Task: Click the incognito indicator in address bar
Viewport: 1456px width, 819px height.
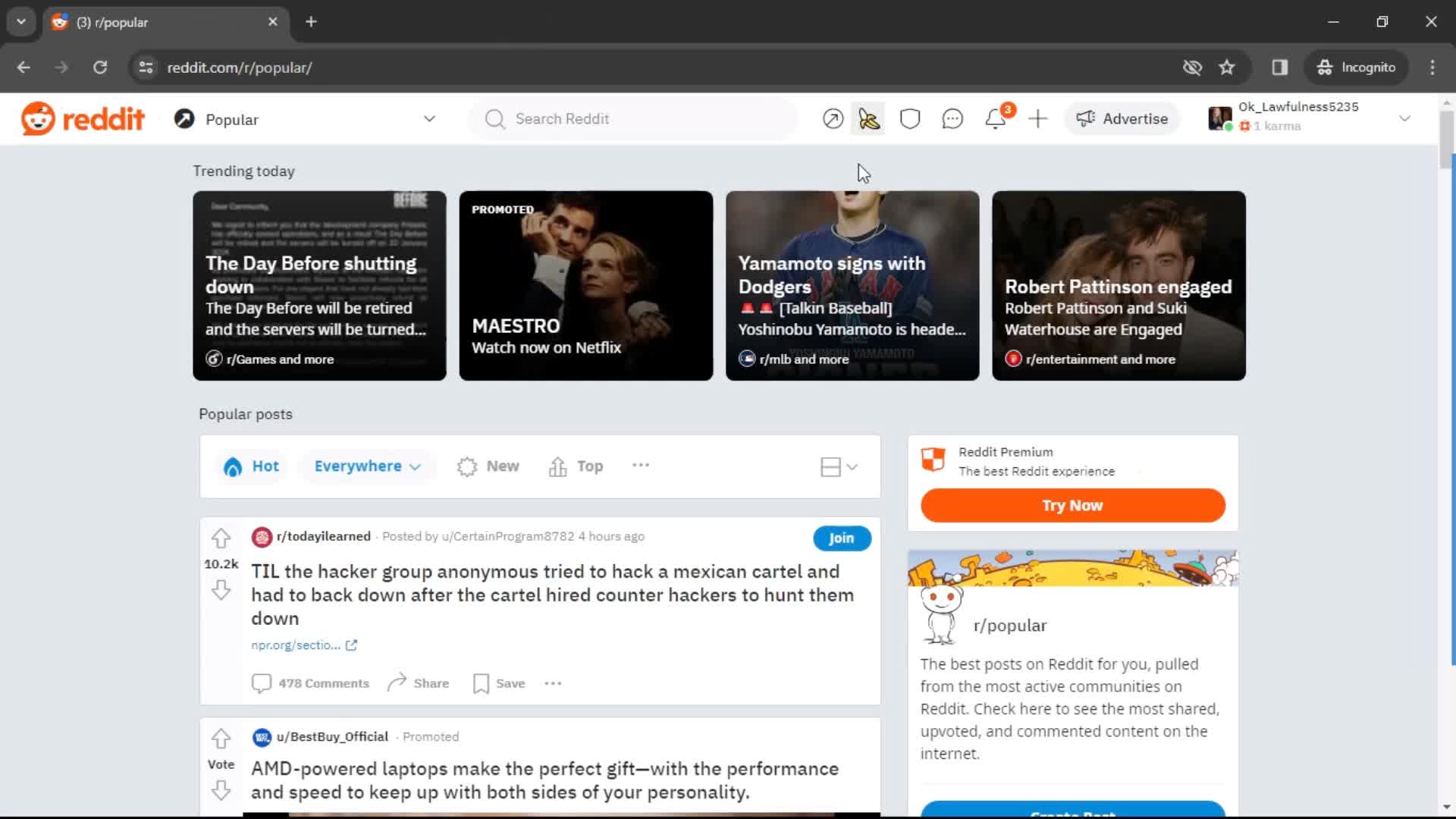Action: pos(1357,68)
